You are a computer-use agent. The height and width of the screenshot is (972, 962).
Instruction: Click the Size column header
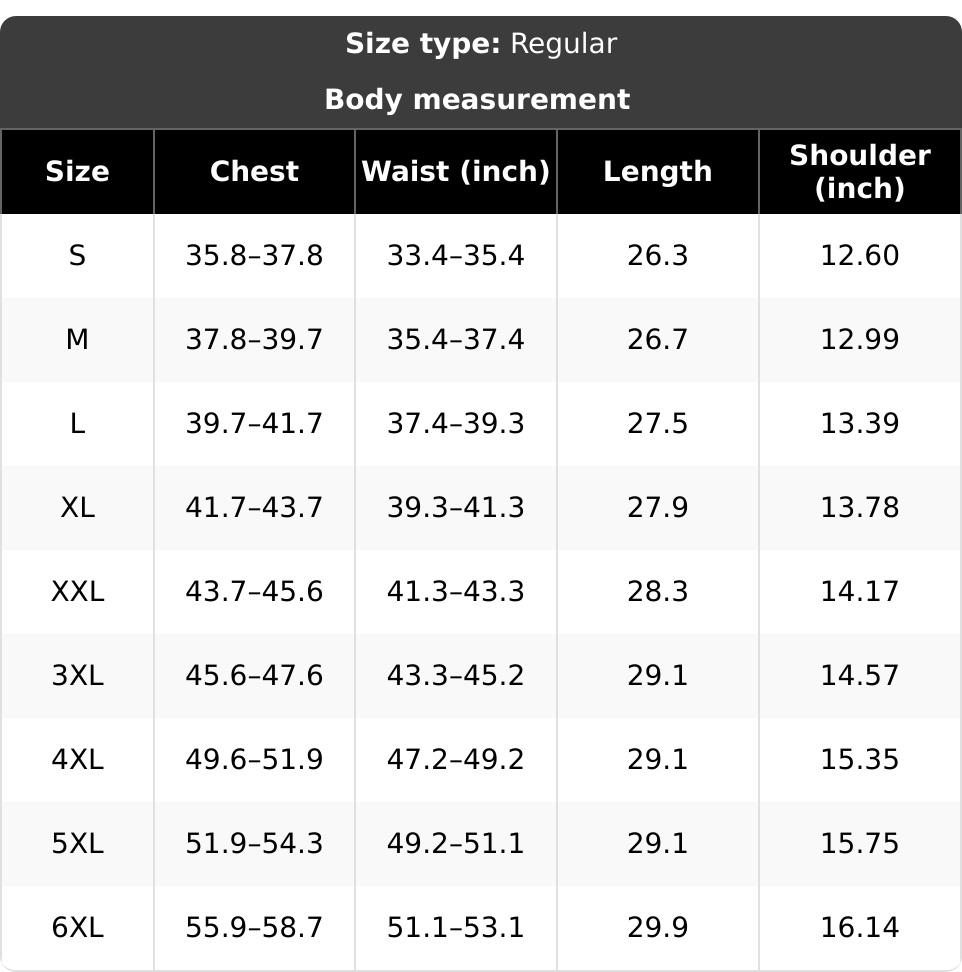pos(77,172)
